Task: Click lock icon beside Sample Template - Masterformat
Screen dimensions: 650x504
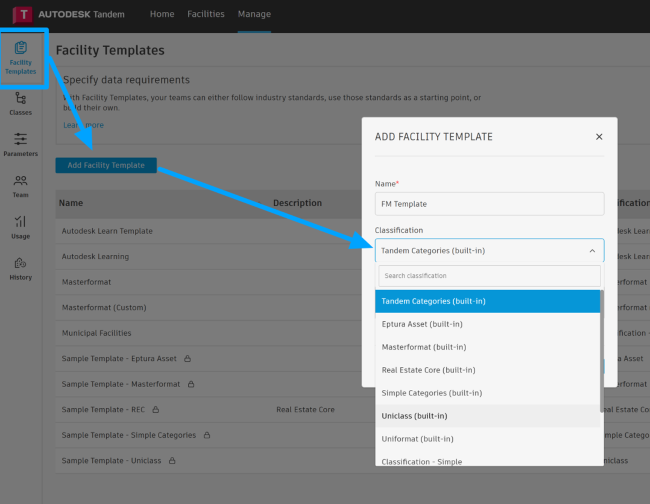Action: (x=191, y=384)
